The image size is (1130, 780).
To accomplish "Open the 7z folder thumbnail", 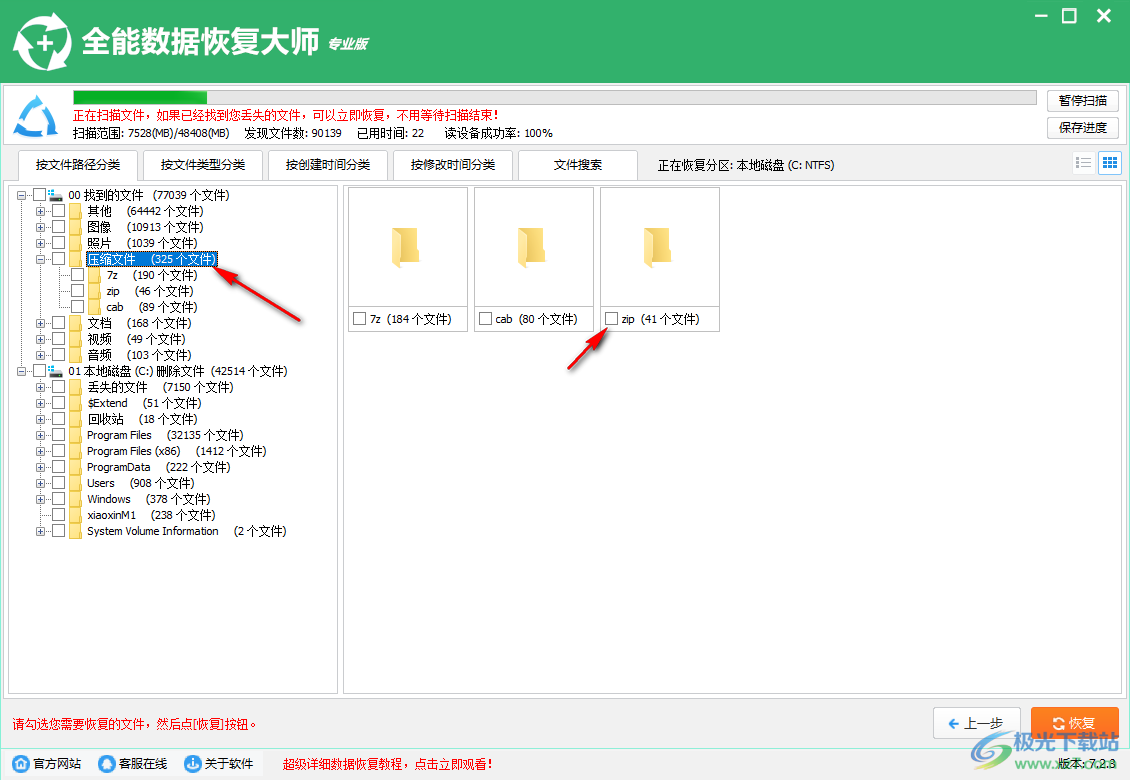I will 407,245.
